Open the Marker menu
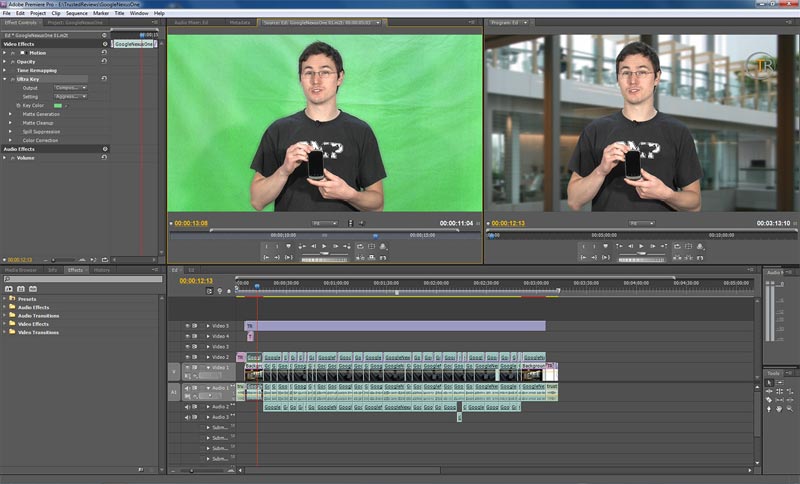The image size is (800, 484). coord(101,13)
